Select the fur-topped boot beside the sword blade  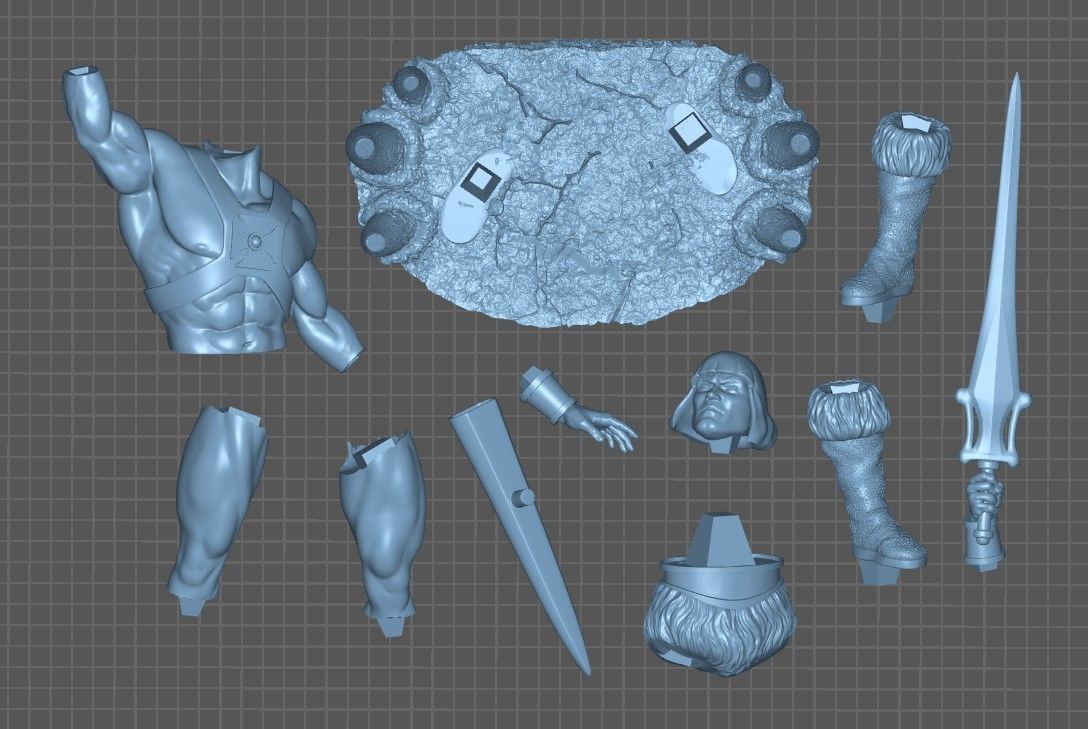894,218
